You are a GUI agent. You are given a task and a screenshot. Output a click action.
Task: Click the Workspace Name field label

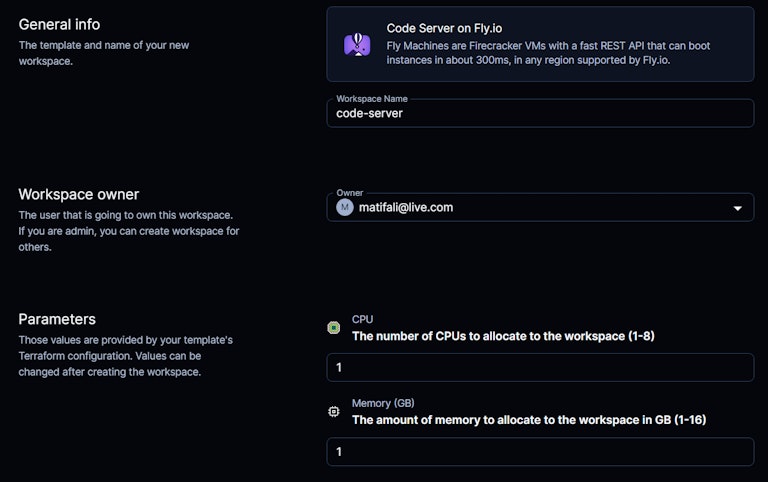[371, 99]
